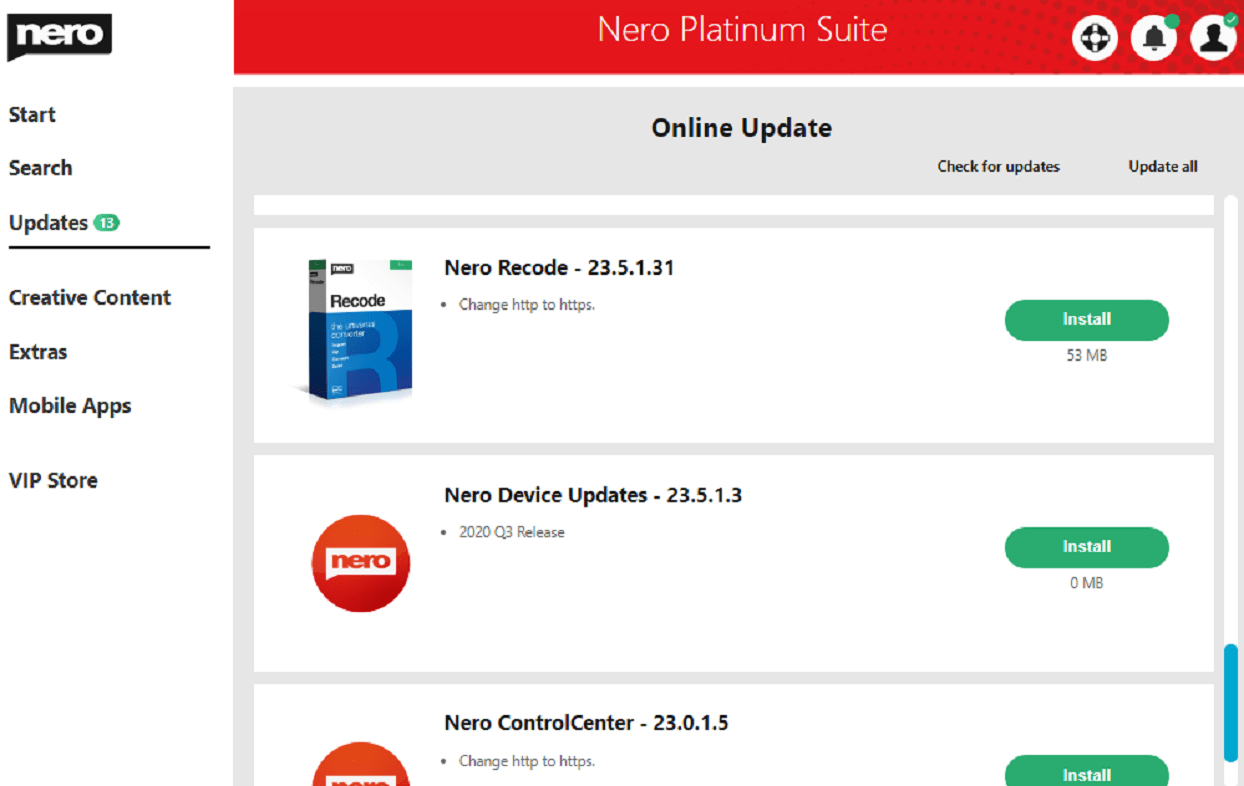Open the help lifebuoy icon in header
Viewport: 1244px width, 786px height.
click(1094, 38)
